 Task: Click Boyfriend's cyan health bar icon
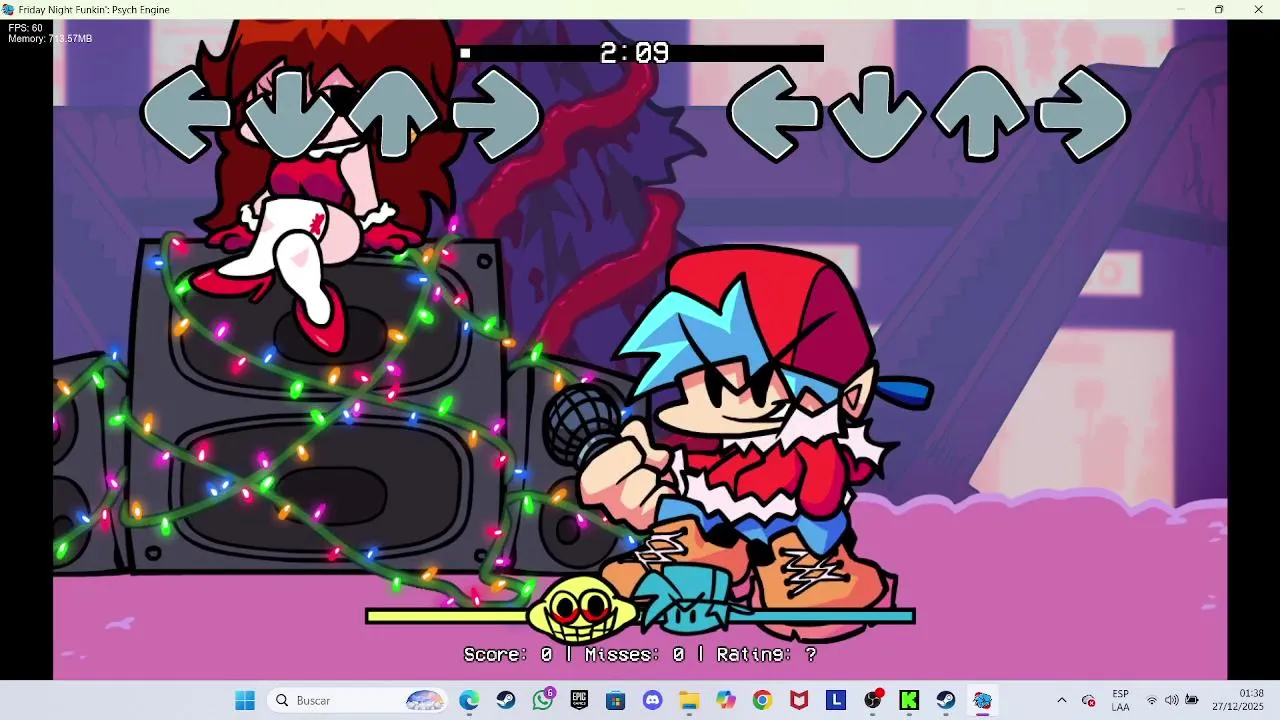click(690, 600)
